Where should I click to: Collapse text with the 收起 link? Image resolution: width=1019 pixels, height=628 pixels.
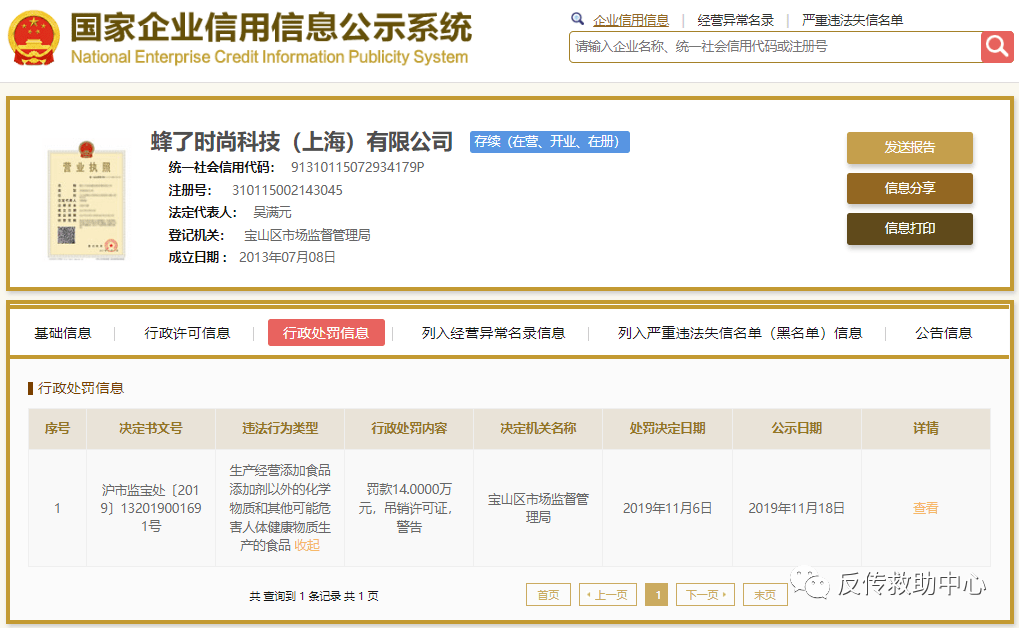pos(307,545)
